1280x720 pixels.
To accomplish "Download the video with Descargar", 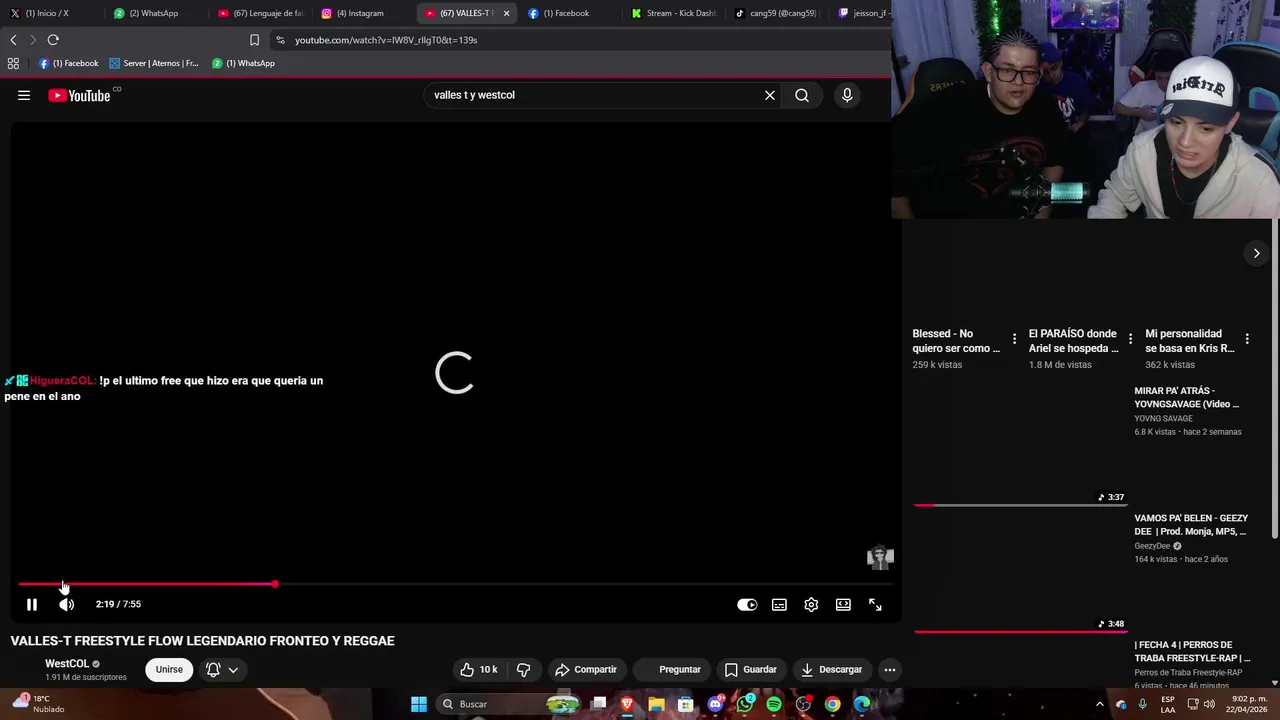I will [x=832, y=669].
